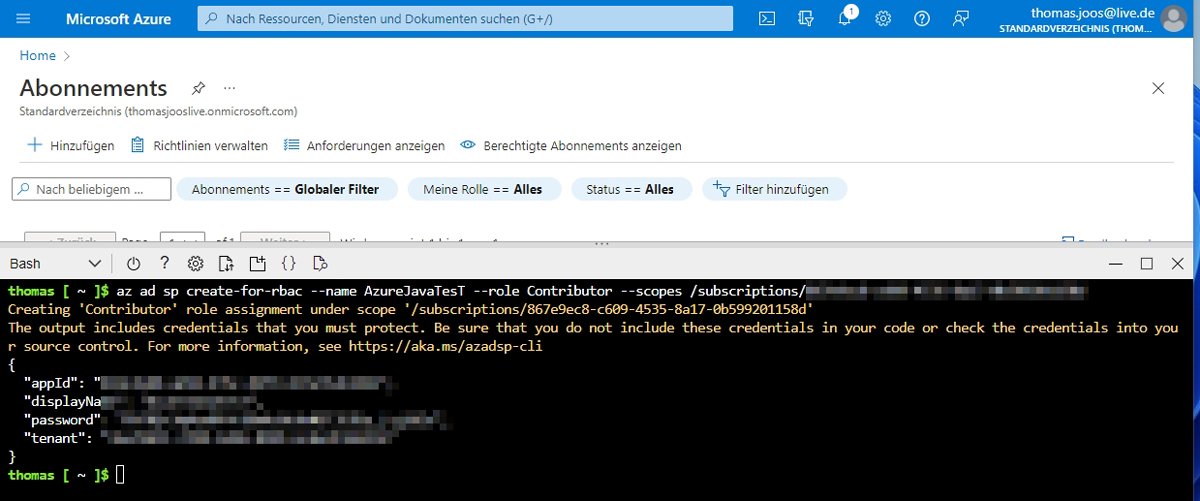The width and height of the screenshot is (1200, 501).
Task: Click Hinzufügen to add a subscription
Action: click(70, 145)
